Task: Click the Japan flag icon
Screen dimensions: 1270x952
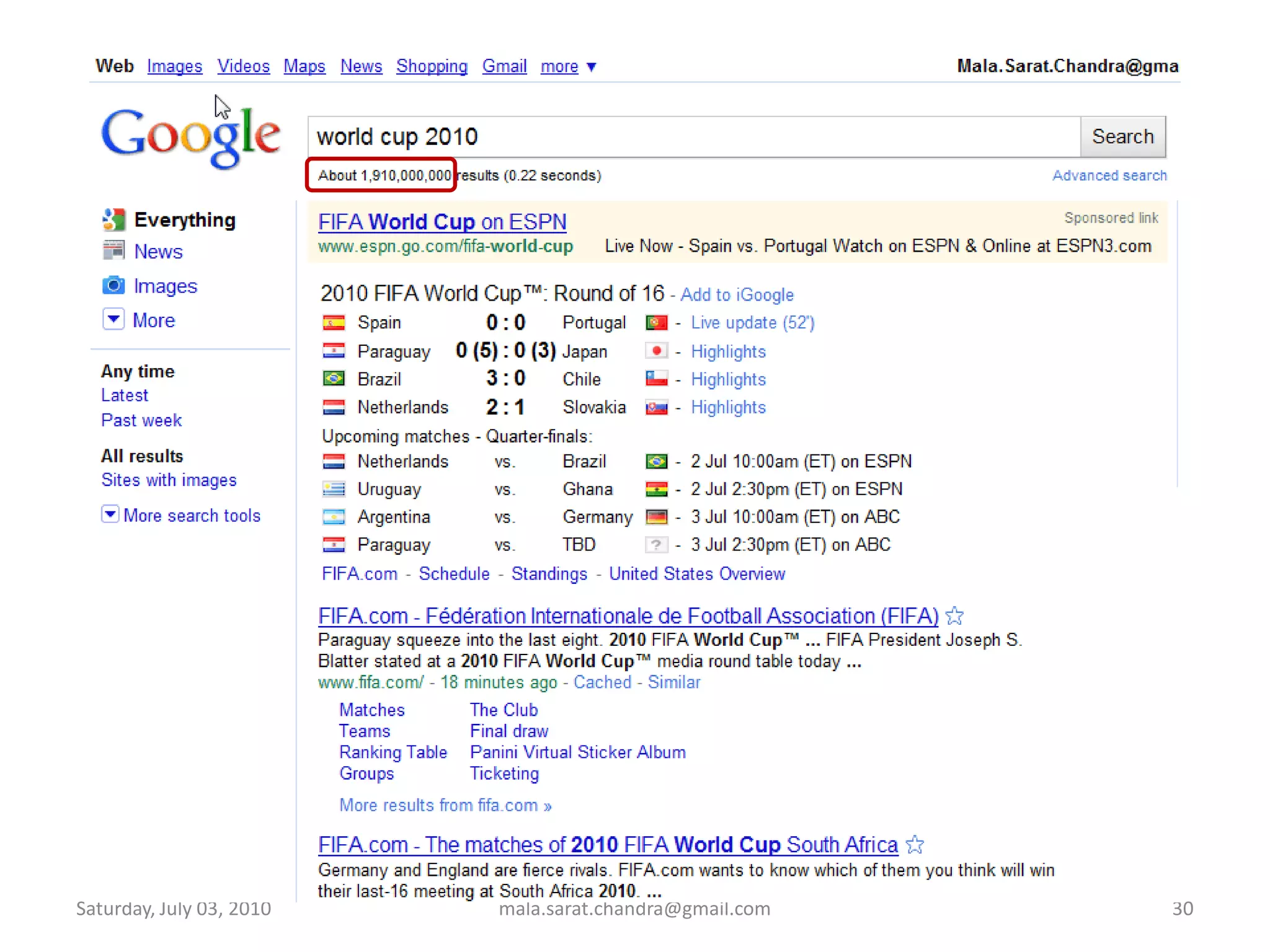Action: click(656, 351)
